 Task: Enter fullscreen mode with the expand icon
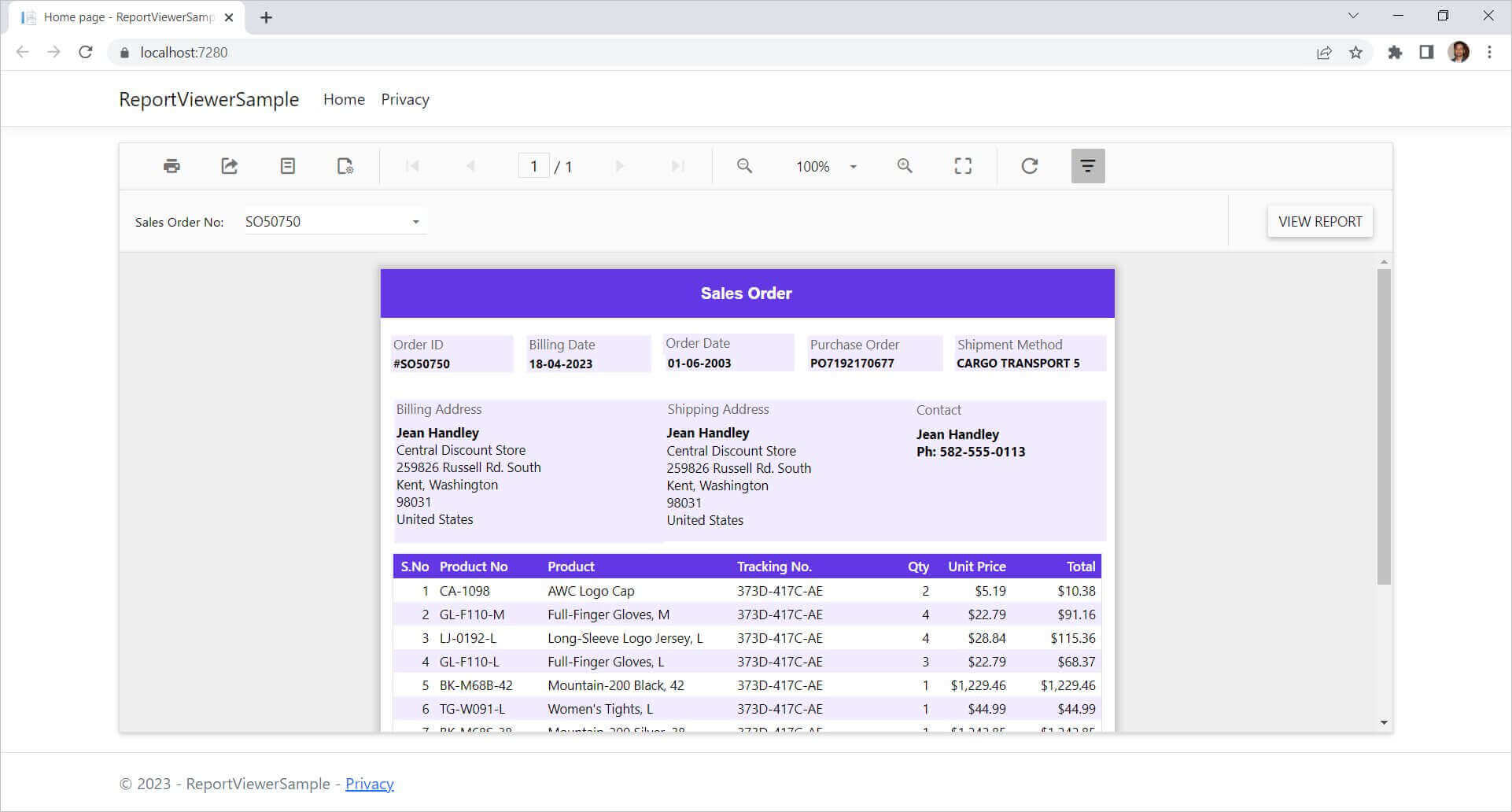[962, 165]
